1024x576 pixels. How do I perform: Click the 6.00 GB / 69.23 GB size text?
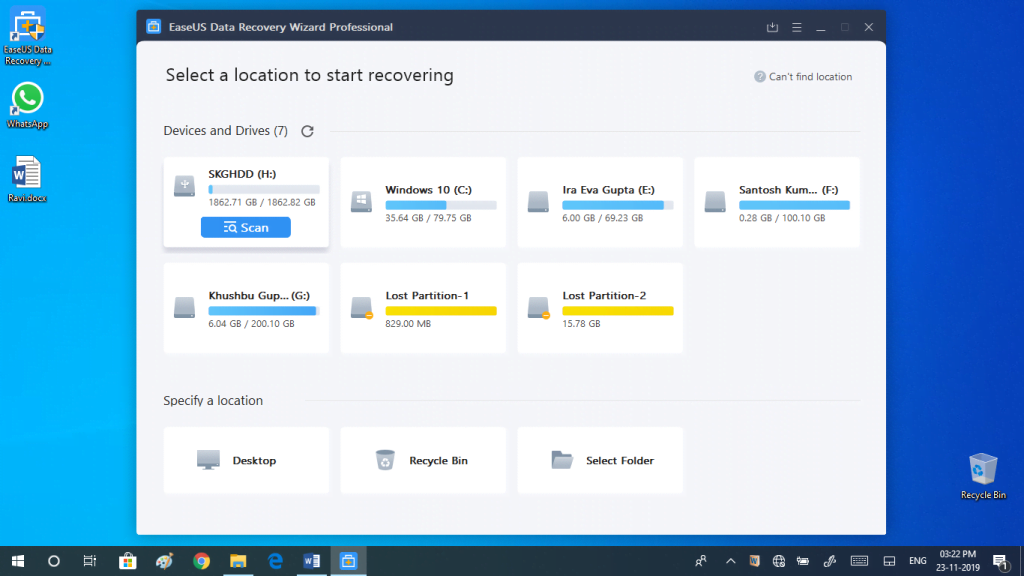pos(603,218)
